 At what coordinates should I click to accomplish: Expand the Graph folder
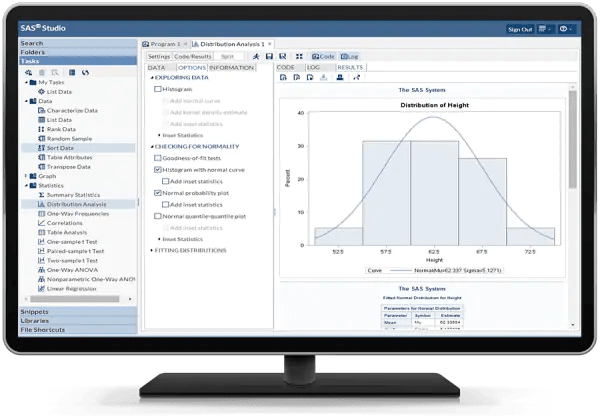26,176
